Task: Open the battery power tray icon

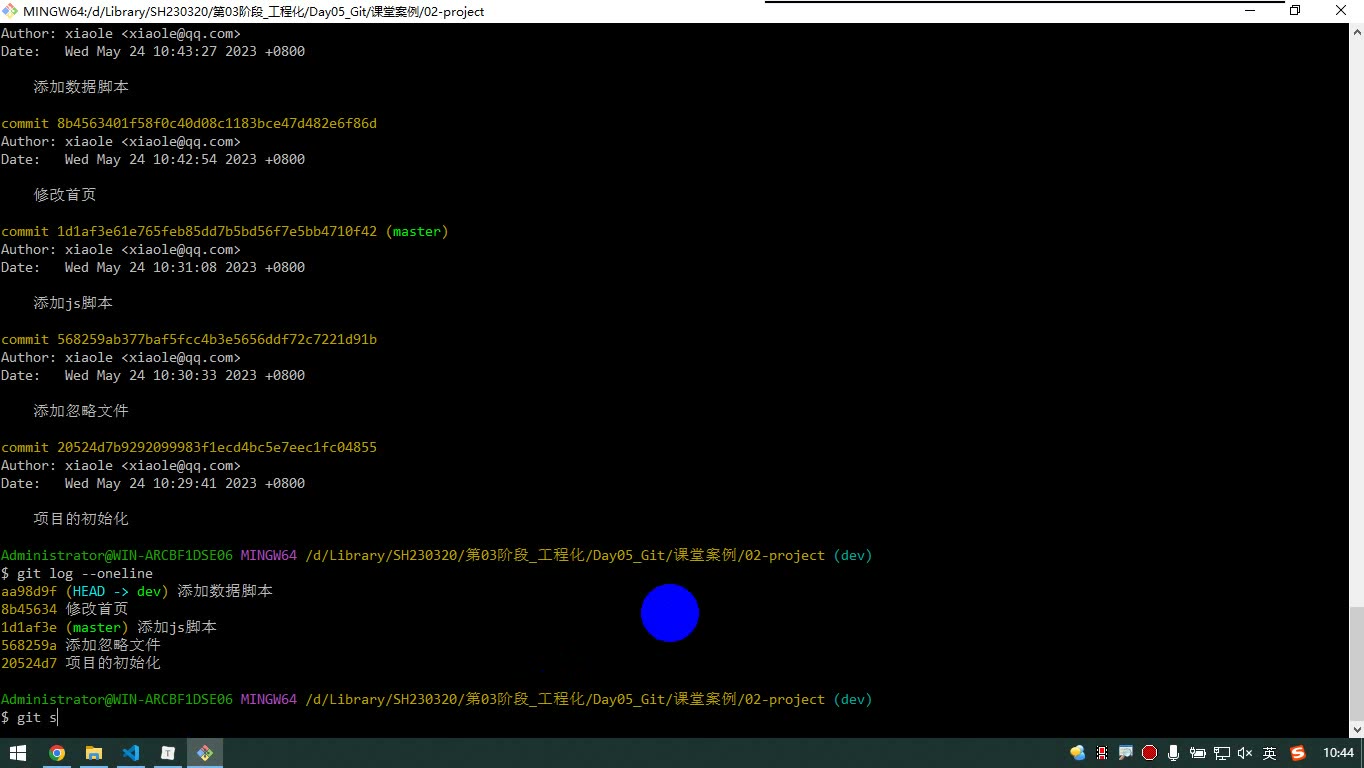Action: (x=1197, y=753)
